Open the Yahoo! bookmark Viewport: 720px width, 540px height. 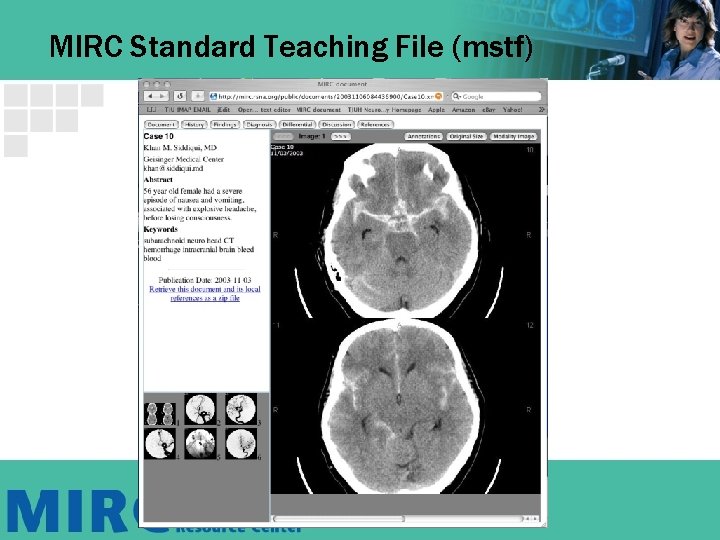[x=512, y=110]
